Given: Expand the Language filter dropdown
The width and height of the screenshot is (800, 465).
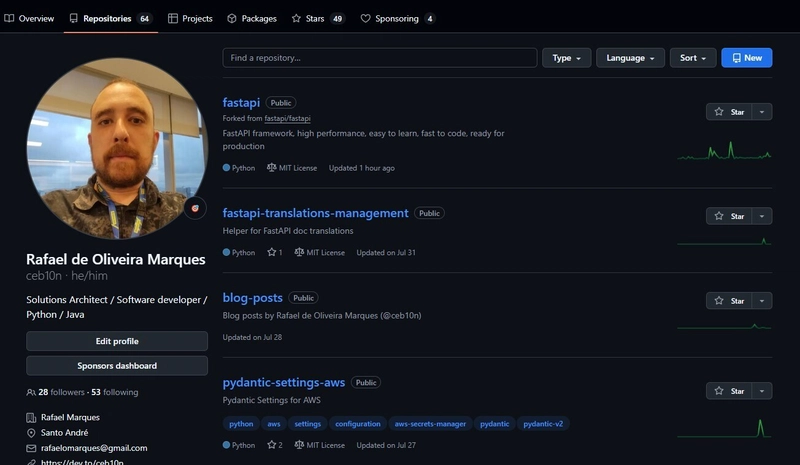Looking at the screenshot, I should [630, 58].
